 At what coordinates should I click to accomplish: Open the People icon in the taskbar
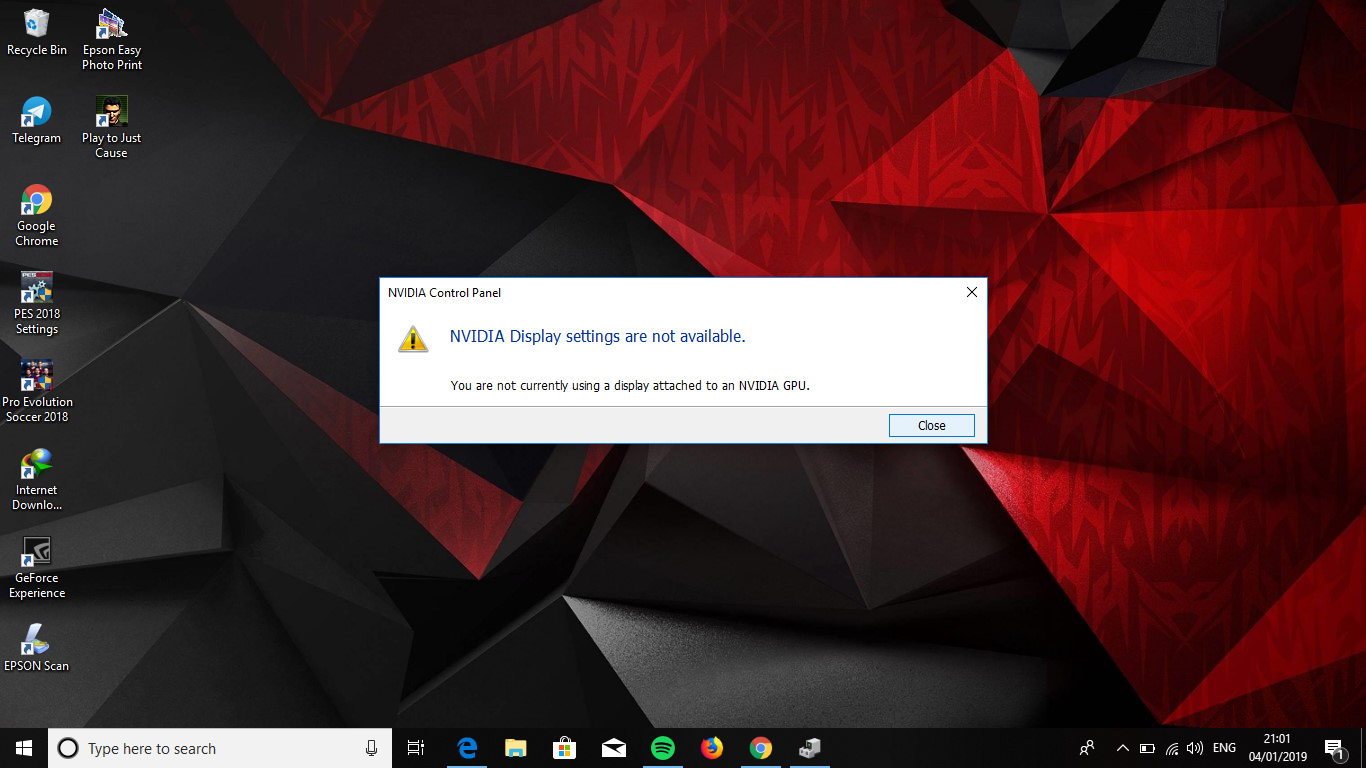[x=1087, y=748]
